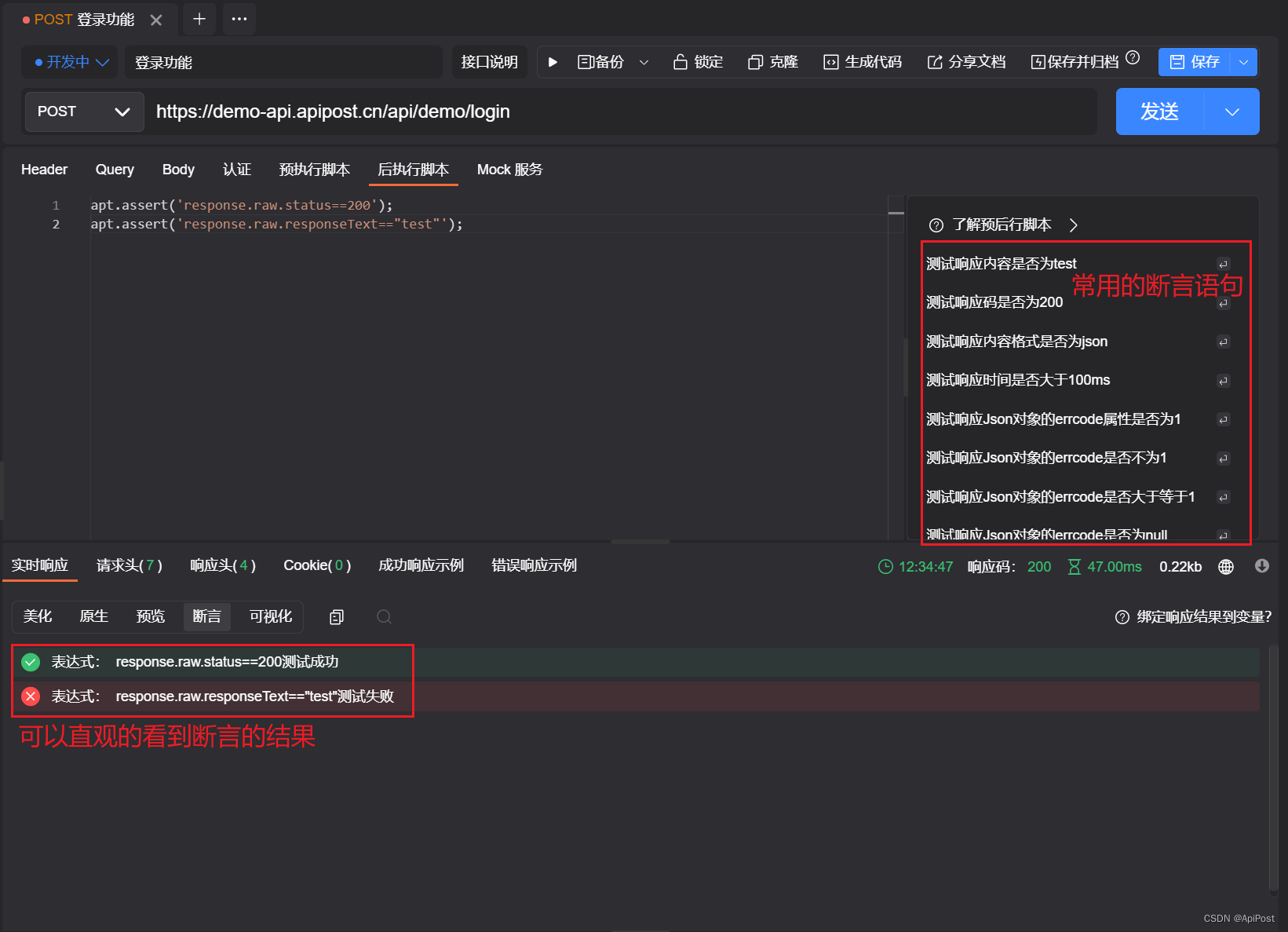
Task: Open the 响应头(4) tab
Action: coord(223,565)
